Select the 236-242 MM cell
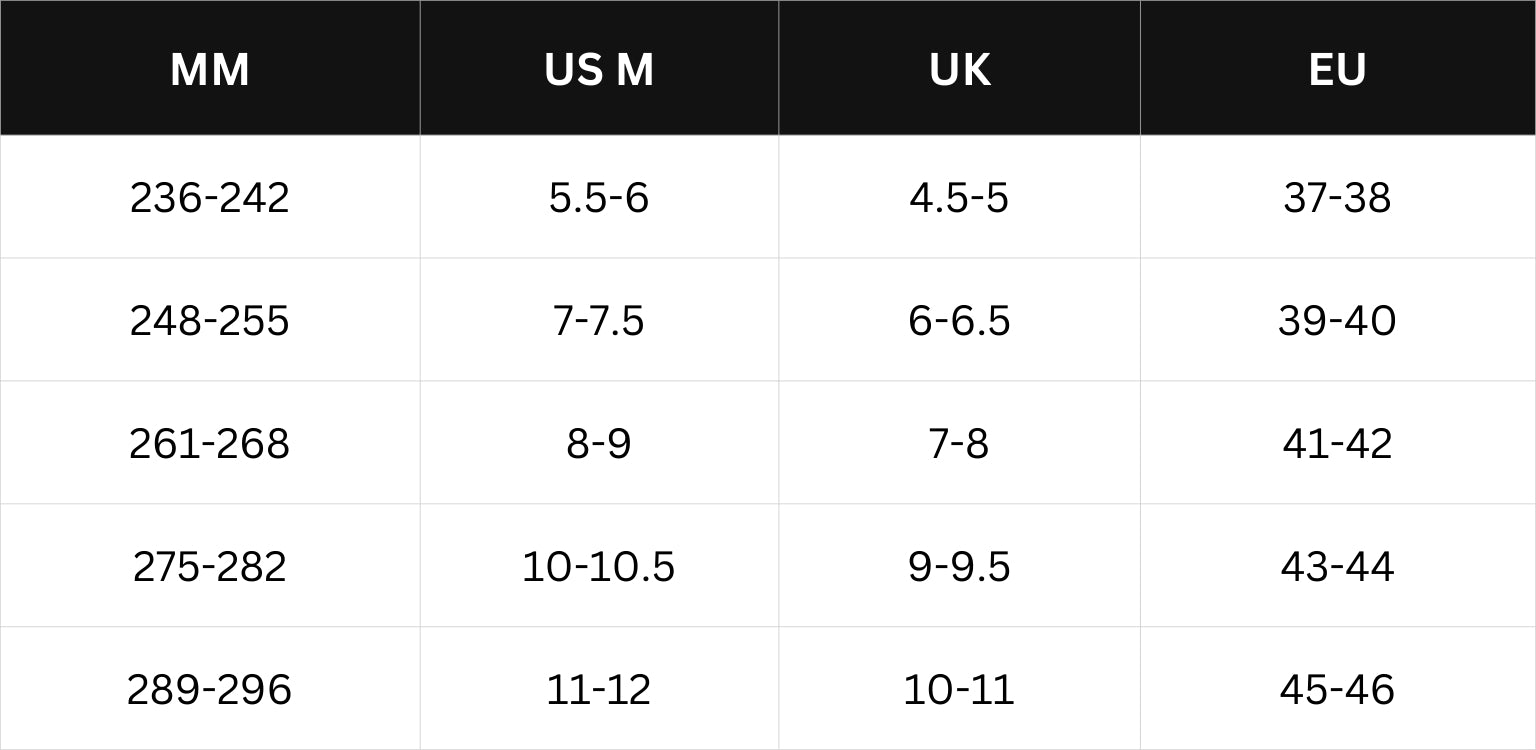The image size is (1536, 750). click(210, 197)
